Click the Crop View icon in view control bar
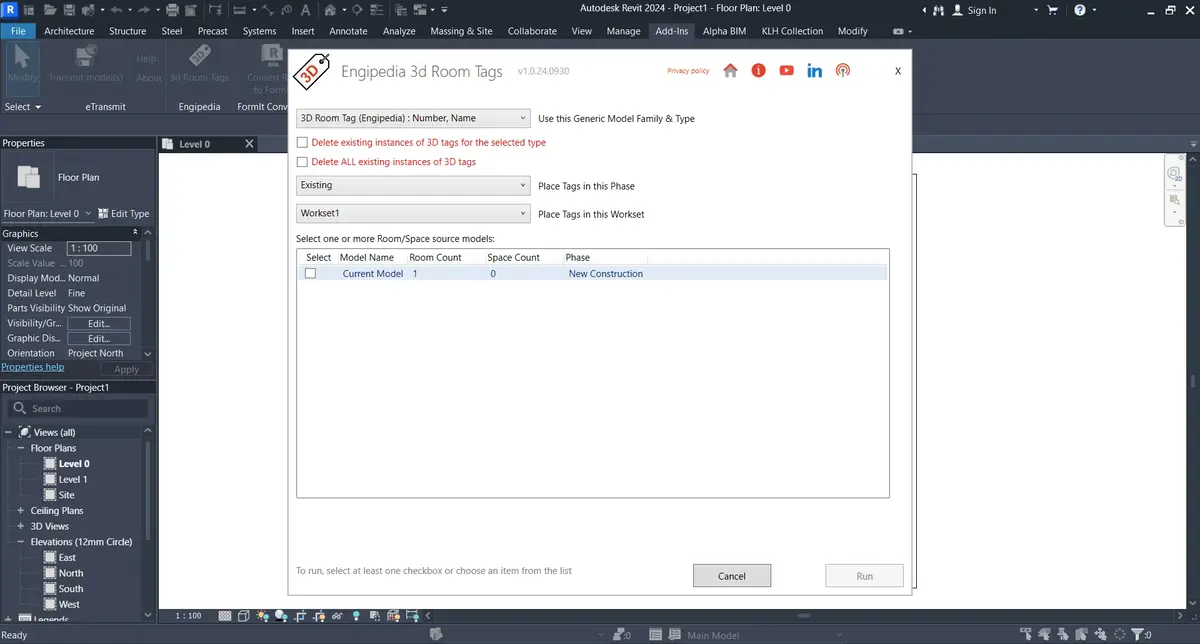This screenshot has height=644, width=1200. 300,616
